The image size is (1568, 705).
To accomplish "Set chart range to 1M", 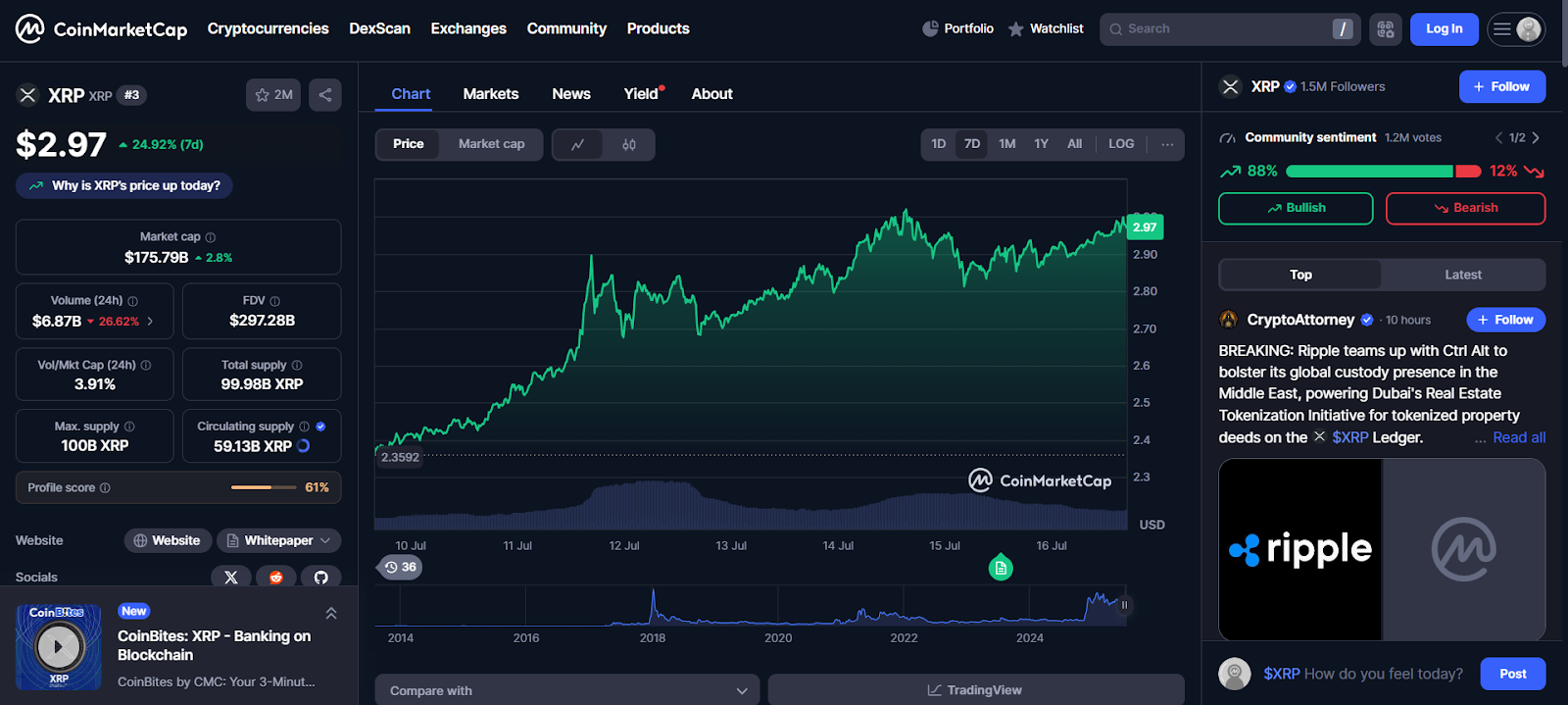I will [1007, 144].
